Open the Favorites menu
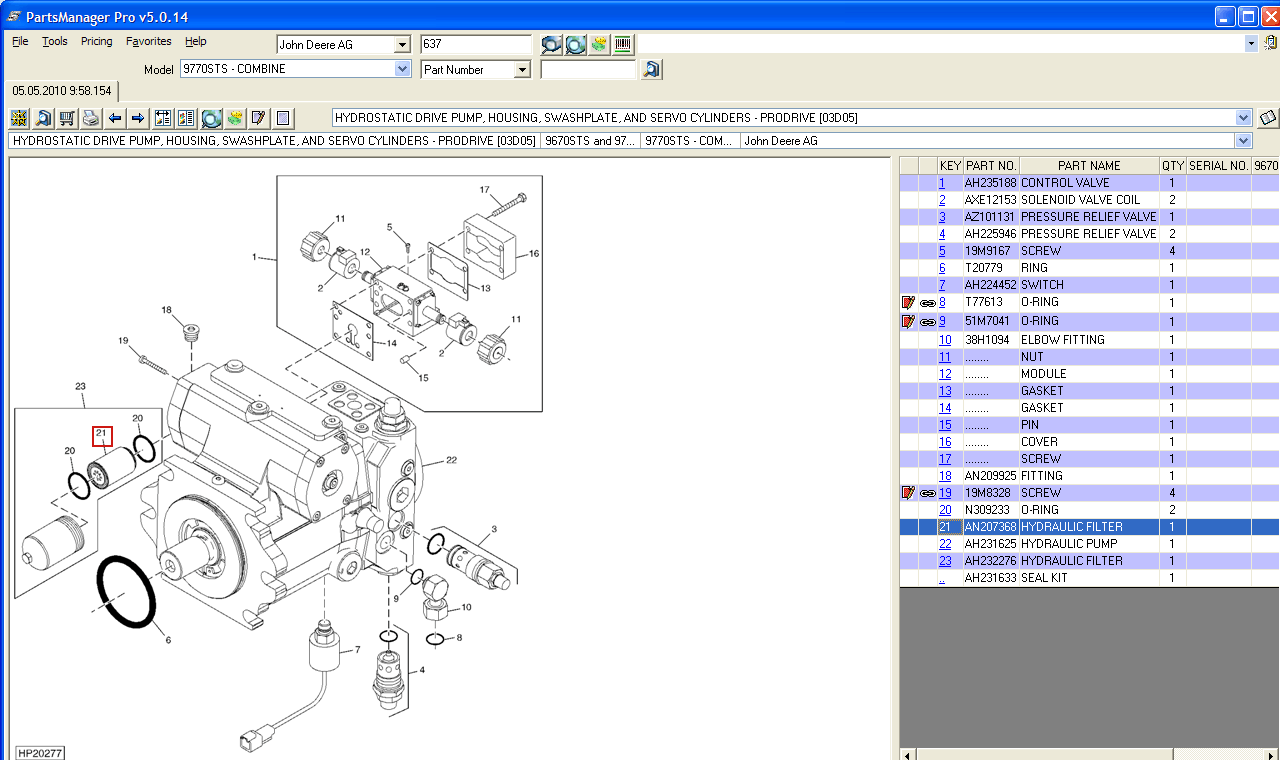Viewport: 1280px width, 760px height. point(149,41)
